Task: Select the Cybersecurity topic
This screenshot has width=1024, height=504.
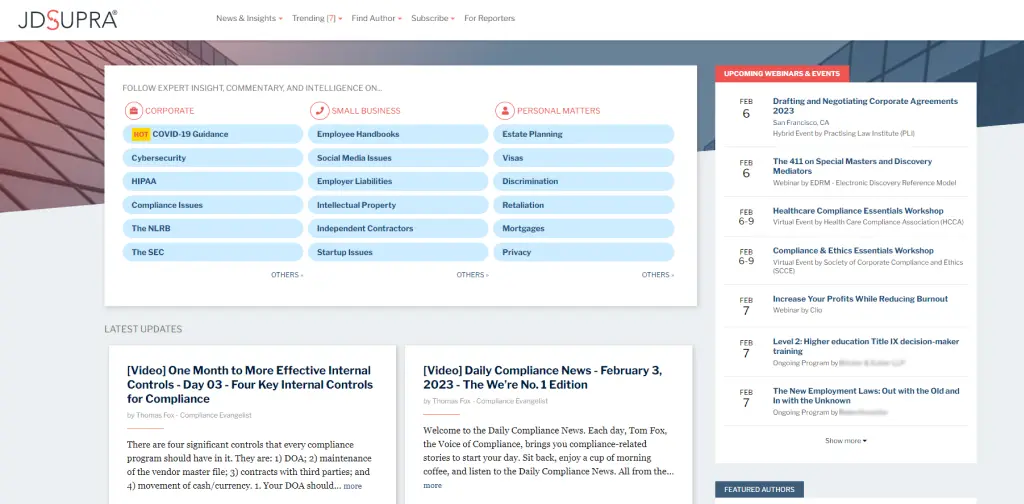Action: (213, 158)
